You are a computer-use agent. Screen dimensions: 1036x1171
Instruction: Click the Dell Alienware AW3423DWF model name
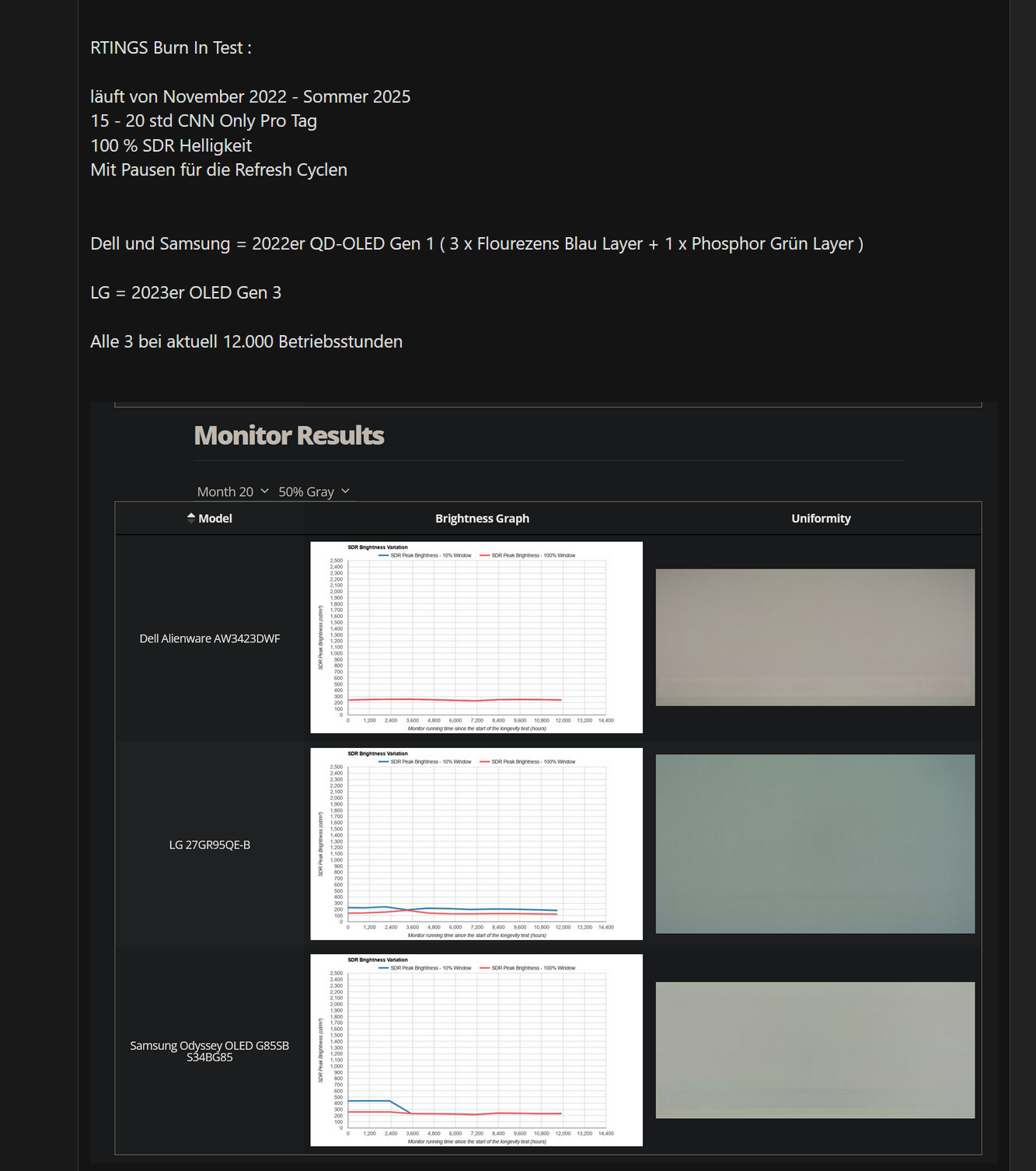[210, 638]
